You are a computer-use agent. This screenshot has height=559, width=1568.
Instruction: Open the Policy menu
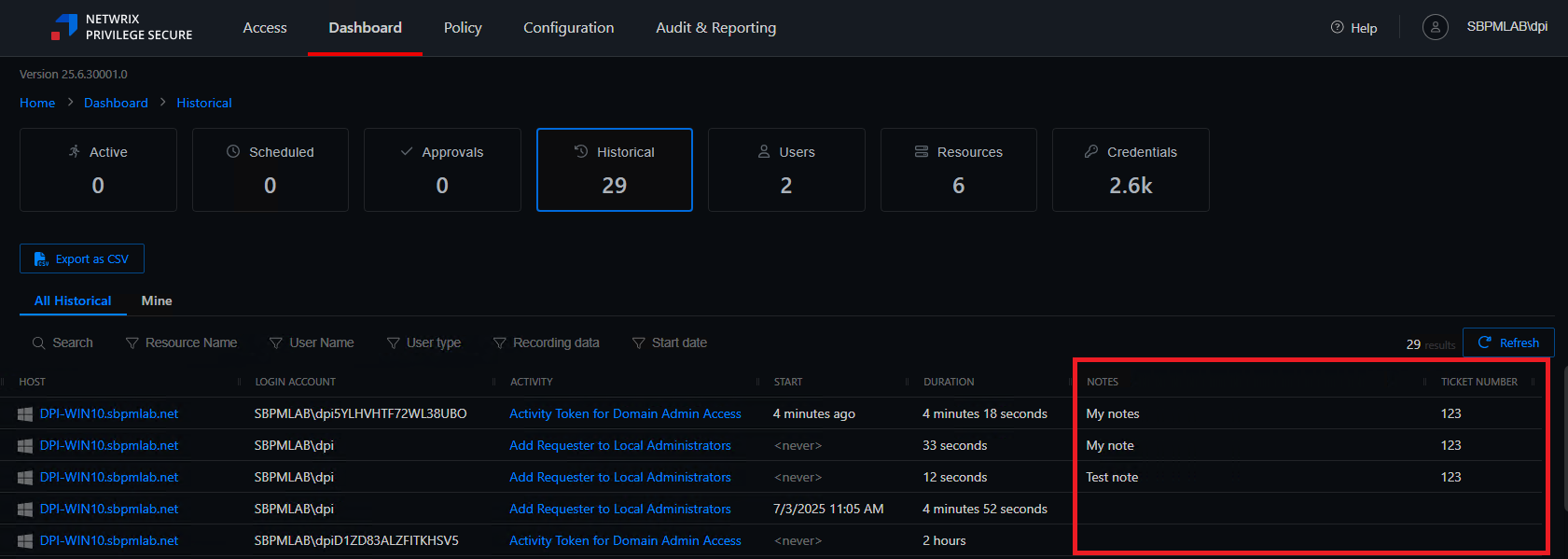(x=463, y=28)
